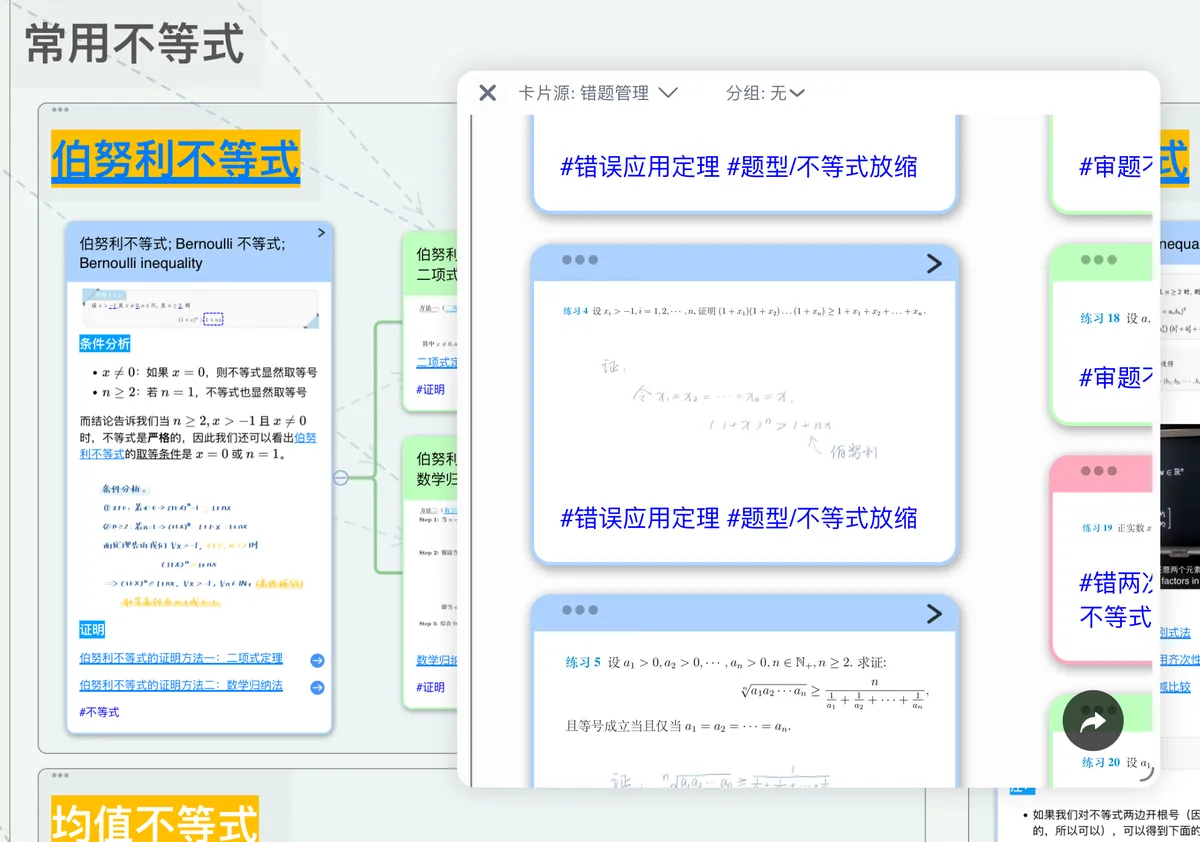
Task: Expand the 伯努利不等式 note card chevron
Action: [x=321, y=232]
